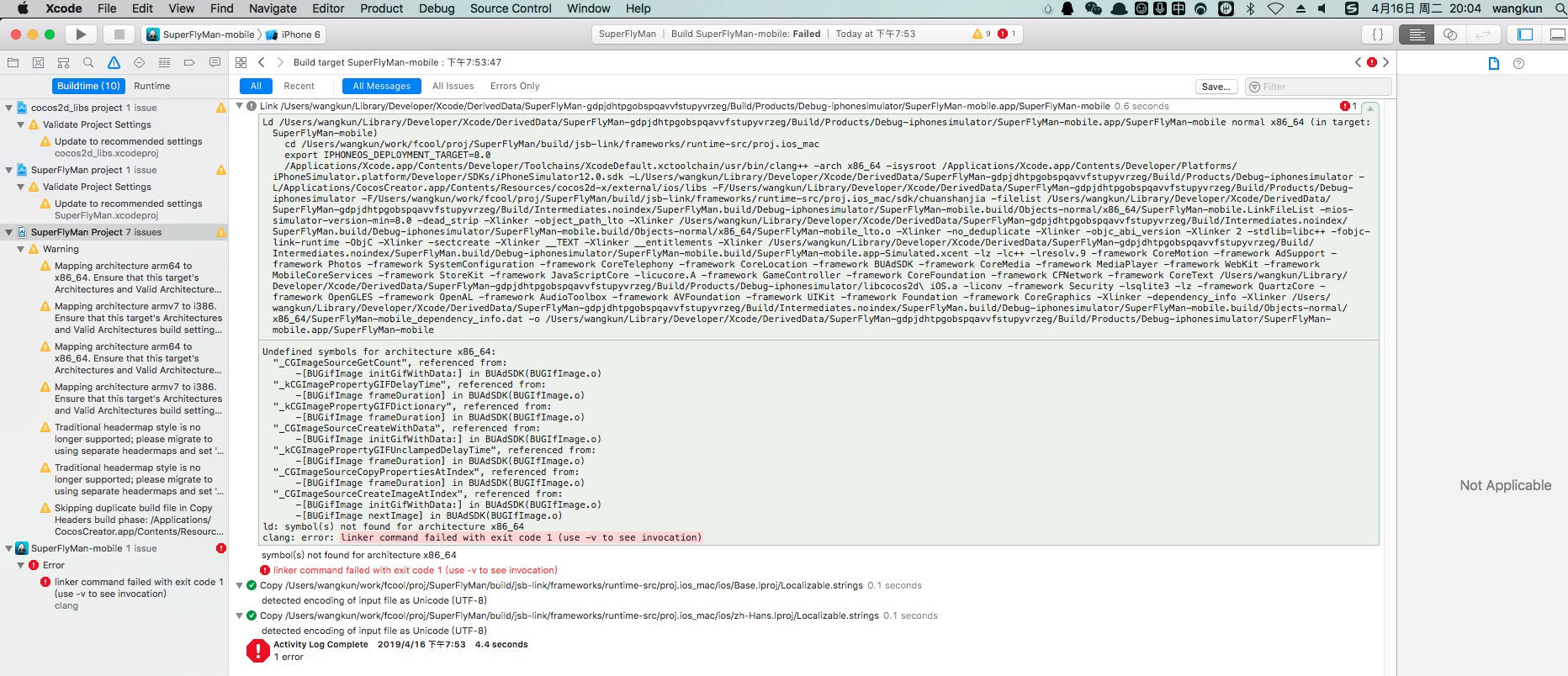Open the Library with the braces button
Image resolution: width=1568 pixels, height=676 pixels.
coord(1378,34)
